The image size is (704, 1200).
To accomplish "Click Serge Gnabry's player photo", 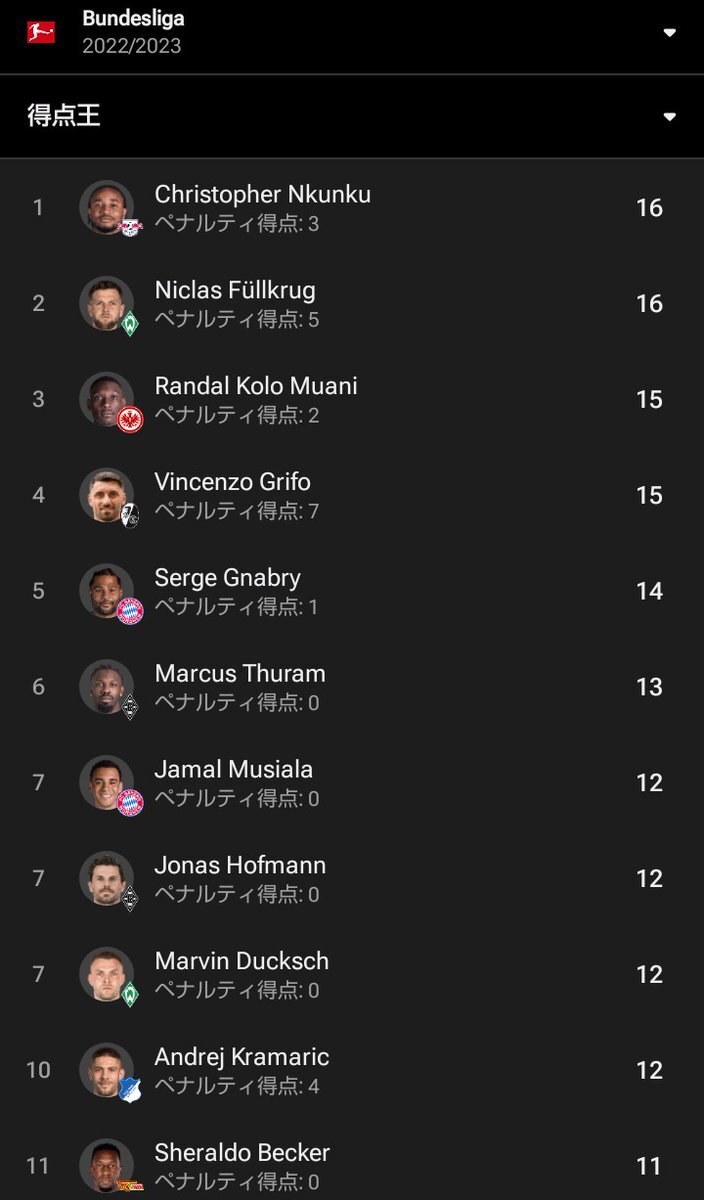I will (x=106, y=590).
